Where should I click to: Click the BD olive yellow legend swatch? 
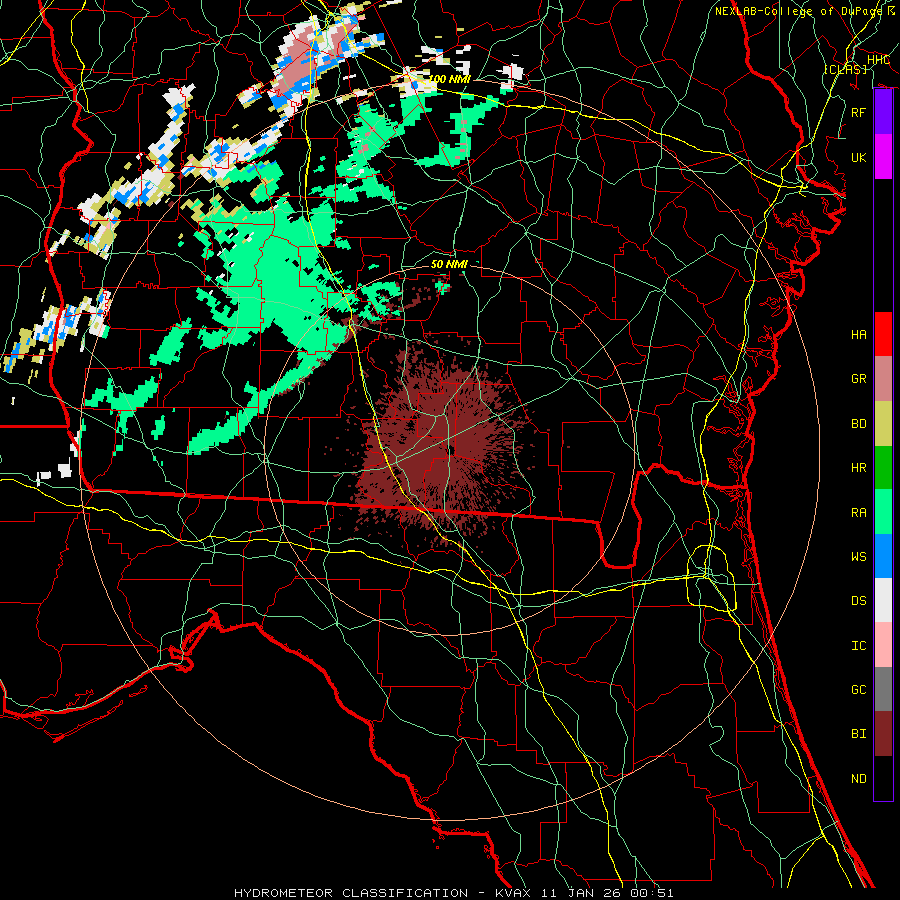tap(883, 424)
